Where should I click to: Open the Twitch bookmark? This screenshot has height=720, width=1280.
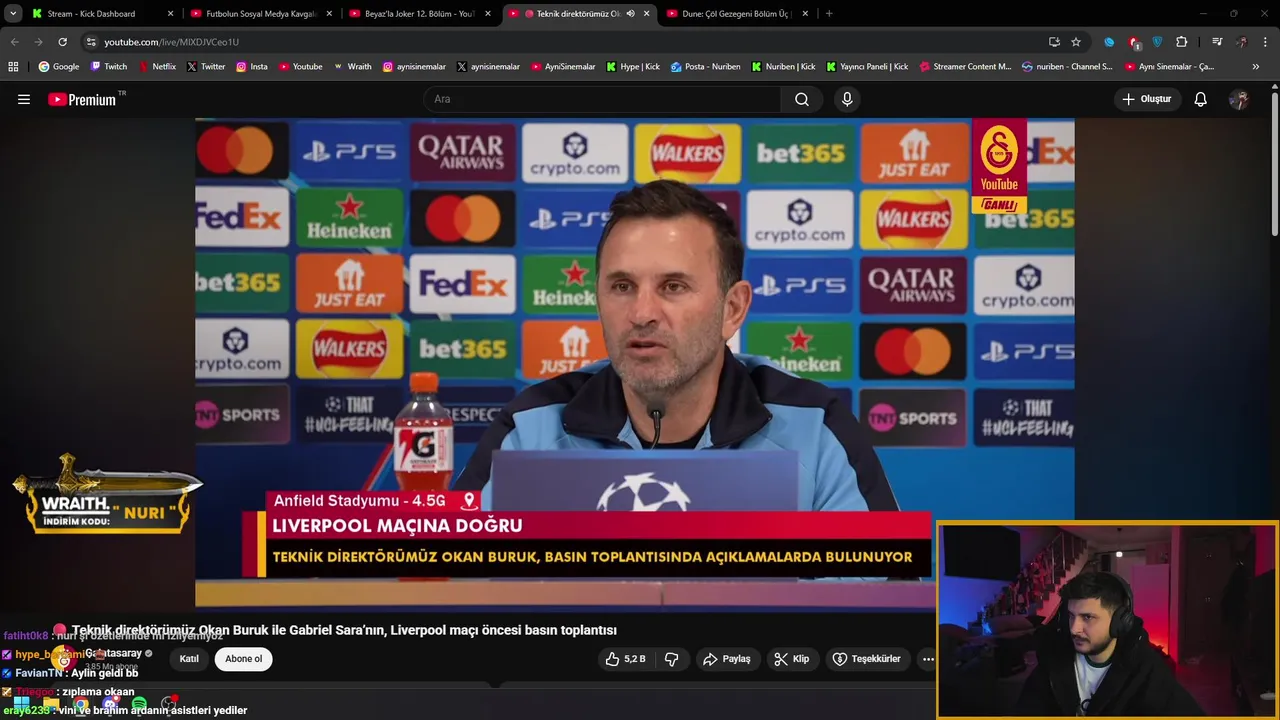[x=109, y=67]
